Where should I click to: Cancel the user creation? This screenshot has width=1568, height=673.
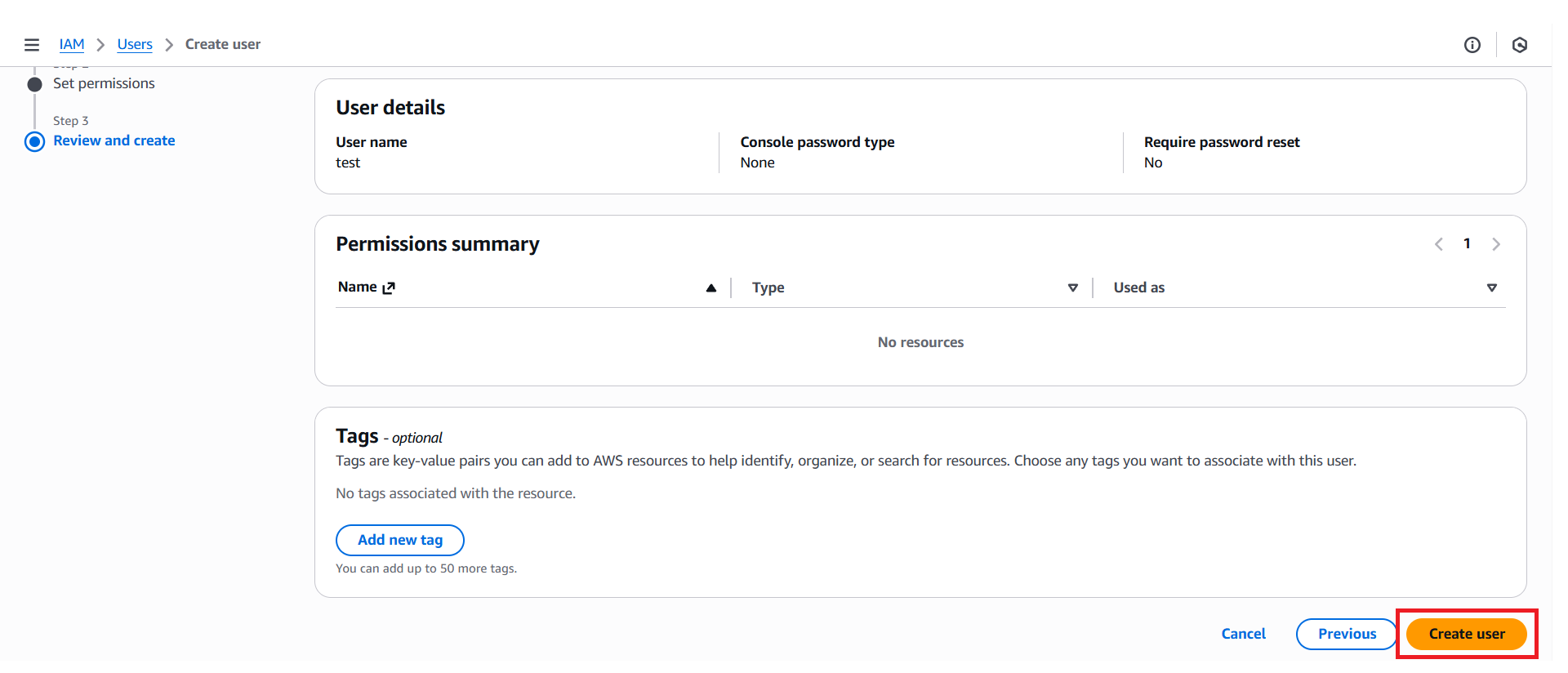click(x=1243, y=634)
